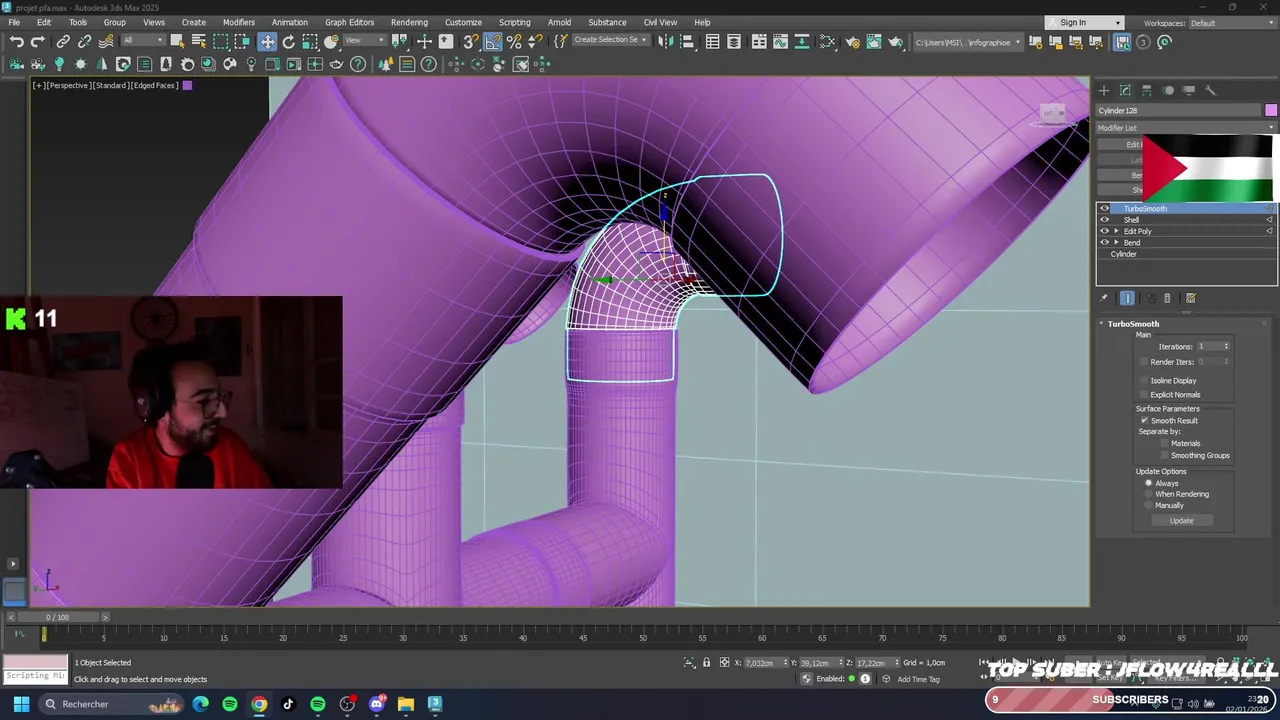Uncheck the Smooth Result checkbox
Image resolution: width=1280 pixels, height=720 pixels.
point(1145,421)
